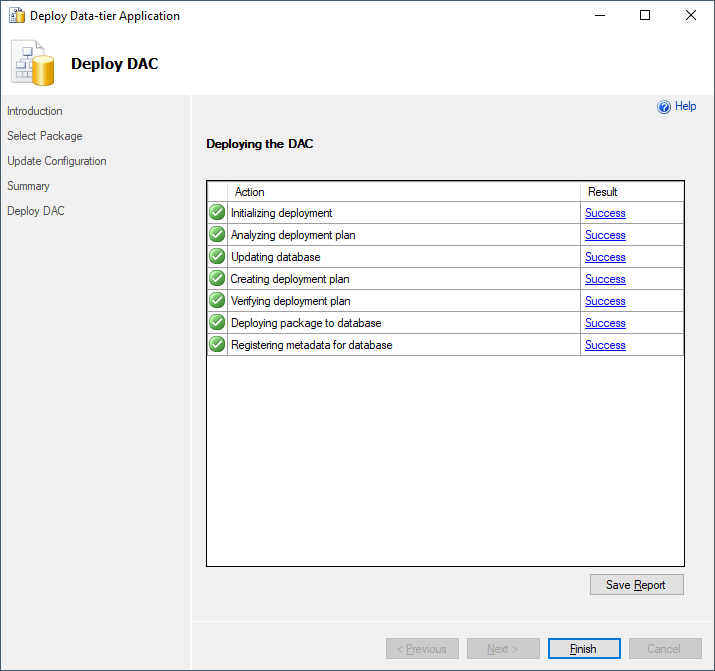Viewport: 715px width, 671px height.
Task: Open Success link for Deploying package to database
Action: click(x=605, y=323)
